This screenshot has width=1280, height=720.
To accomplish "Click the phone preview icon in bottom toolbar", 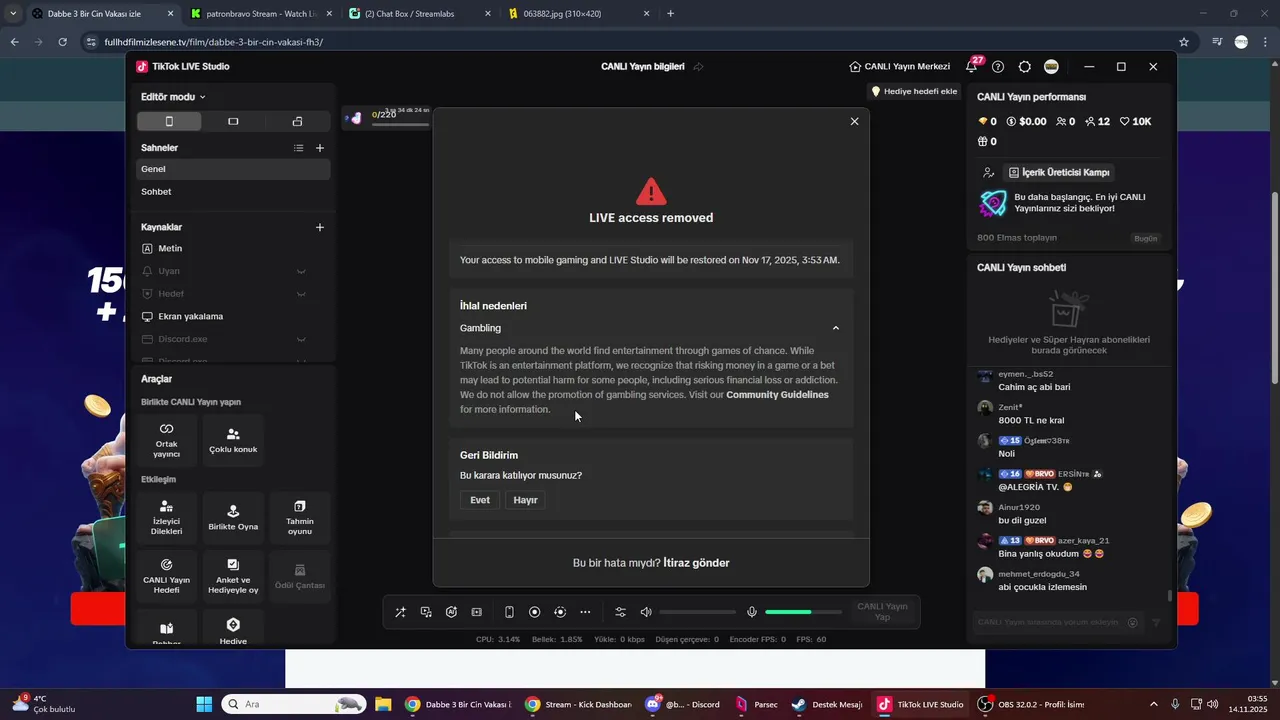I will point(509,612).
